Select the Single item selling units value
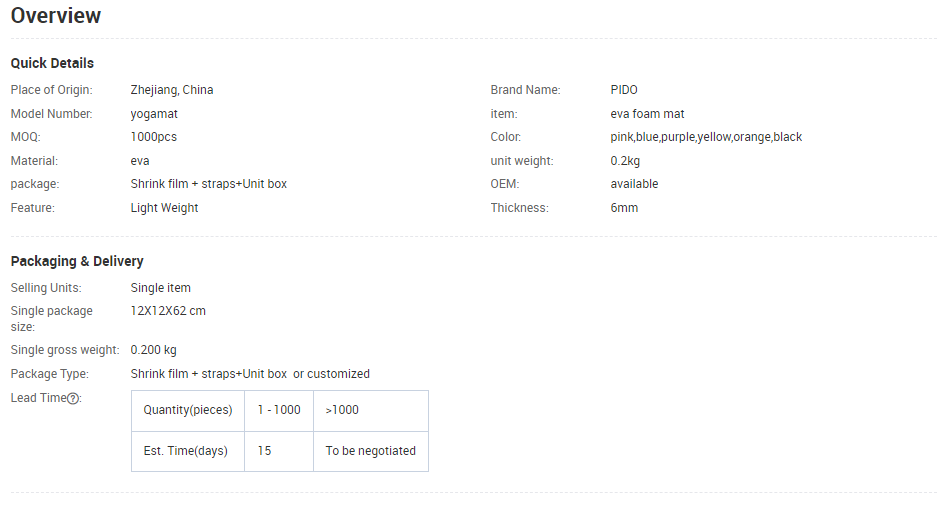945x508 pixels. click(161, 288)
